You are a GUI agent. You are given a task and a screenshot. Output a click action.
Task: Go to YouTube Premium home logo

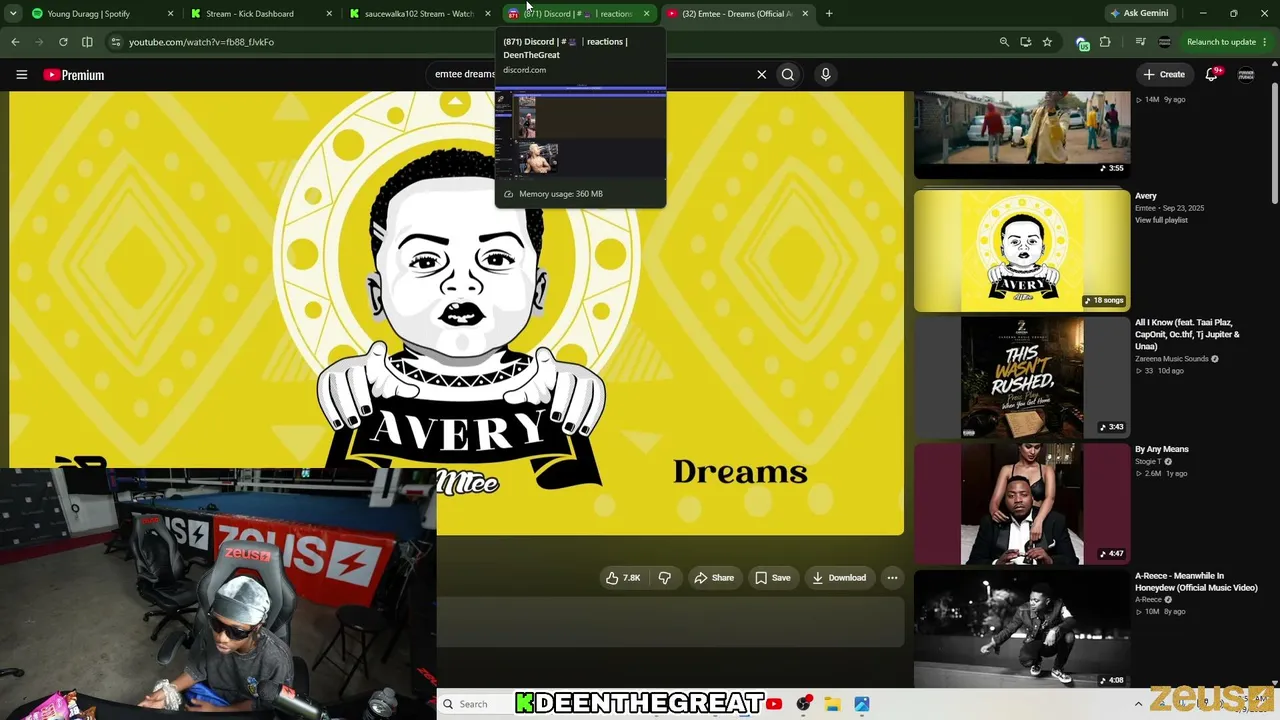point(73,75)
